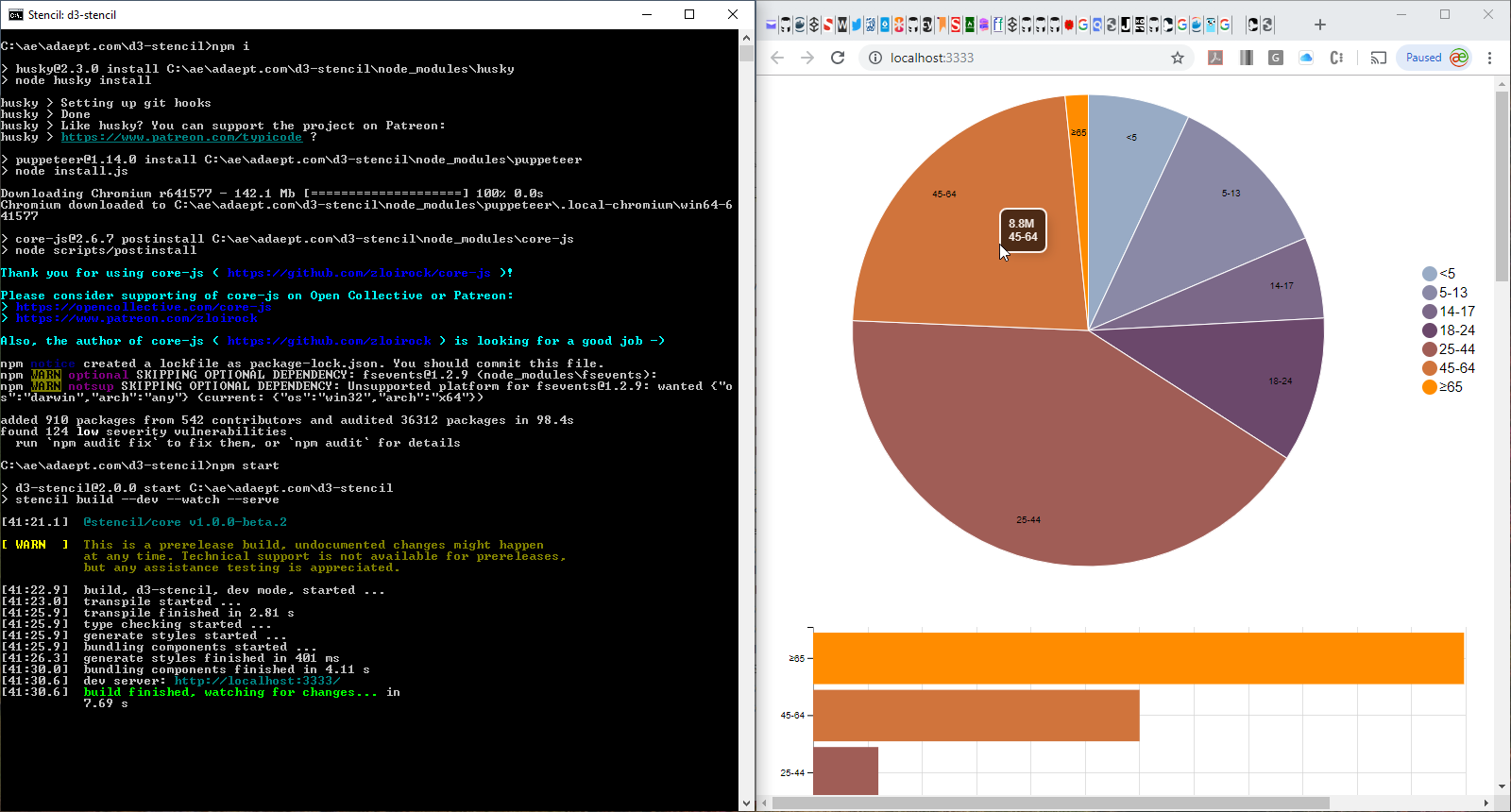The height and width of the screenshot is (812, 1511).
Task: View site information icon beside localhost
Action: 875,58
